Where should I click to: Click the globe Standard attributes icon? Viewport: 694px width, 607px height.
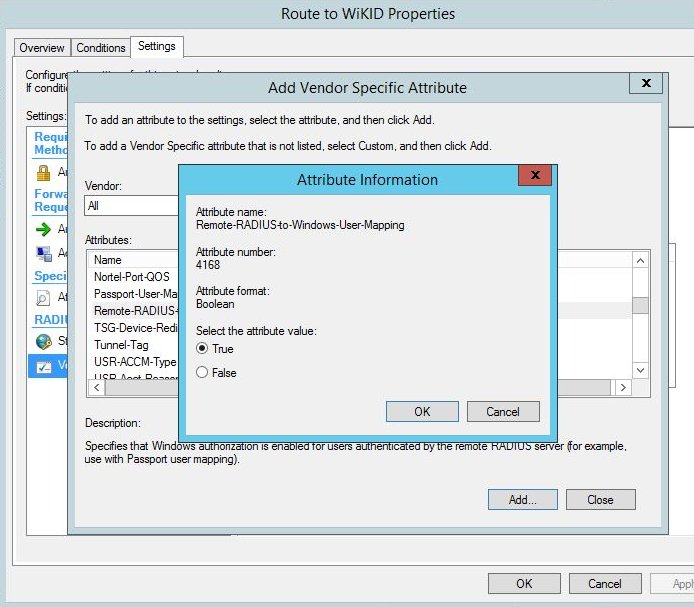tap(43, 341)
